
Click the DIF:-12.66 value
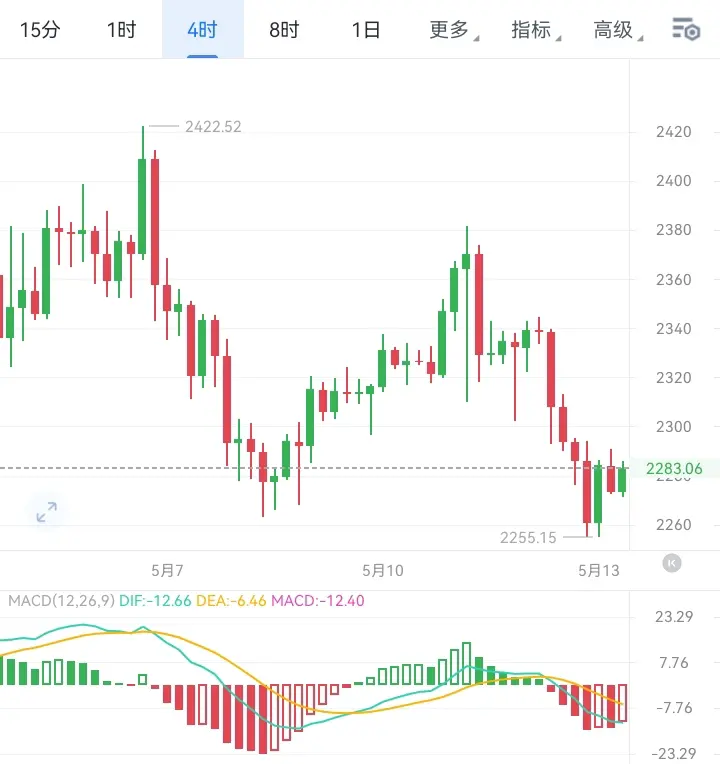pyautogui.click(x=155, y=600)
